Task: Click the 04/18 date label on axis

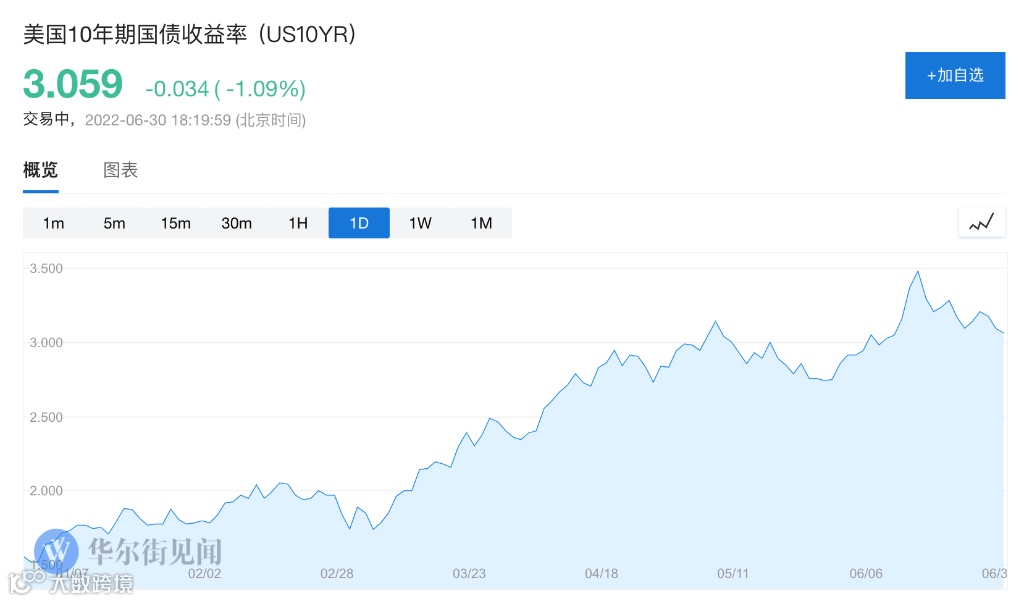Action: point(601,574)
